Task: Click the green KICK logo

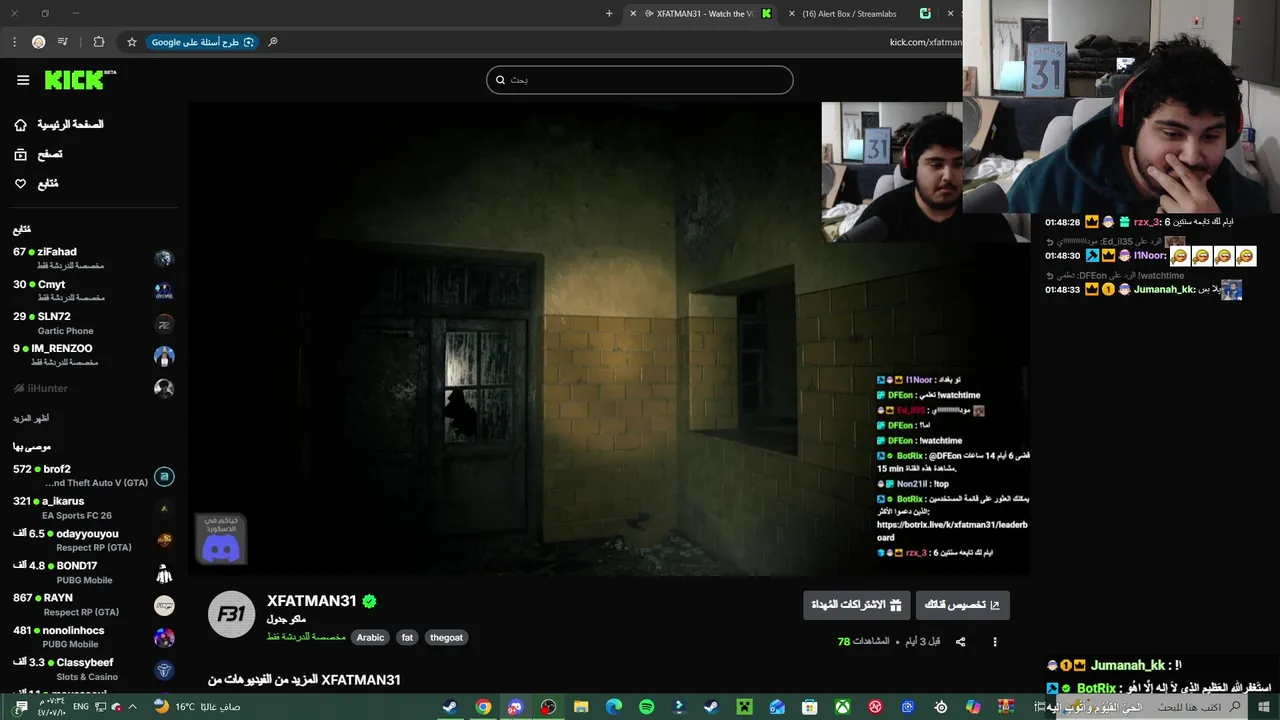Action: (x=80, y=80)
